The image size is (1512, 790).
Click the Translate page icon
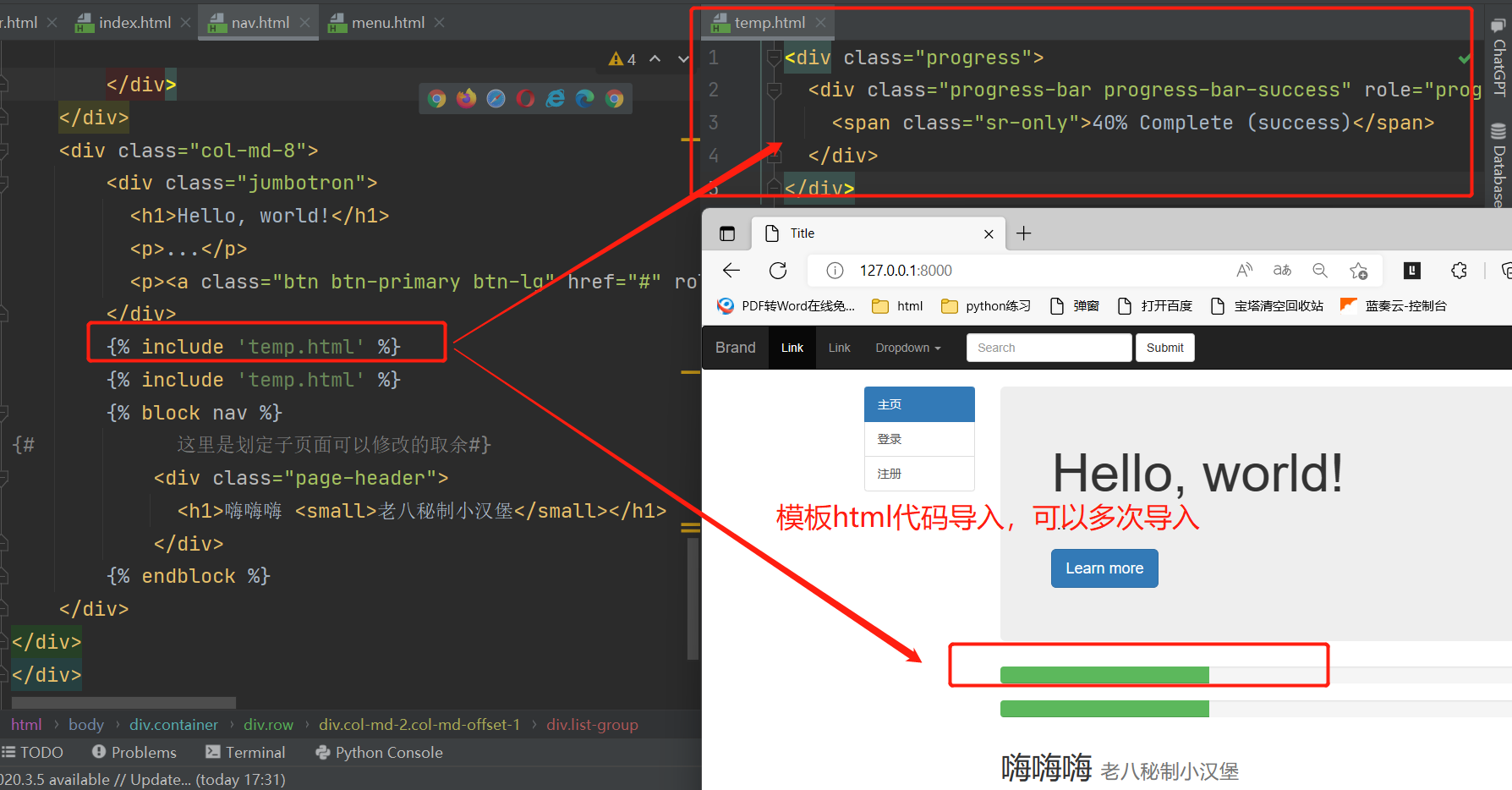[1282, 271]
